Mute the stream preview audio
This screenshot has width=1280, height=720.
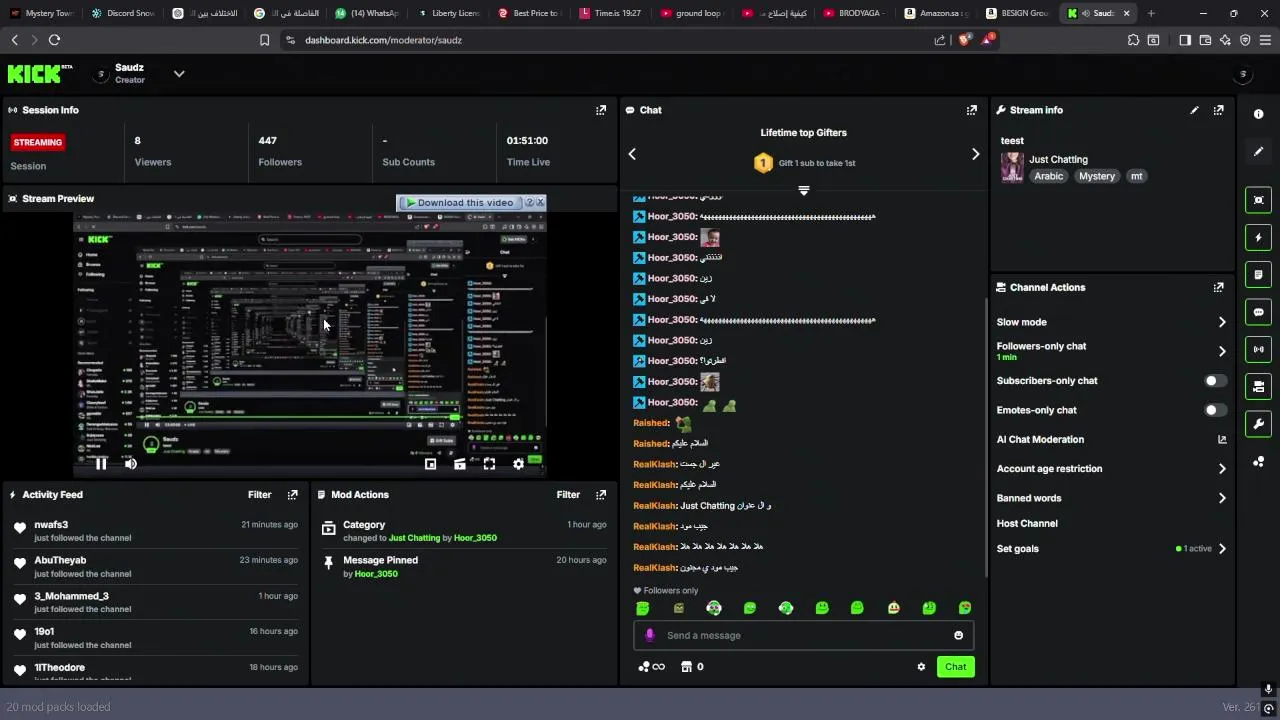click(x=131, y=463)
